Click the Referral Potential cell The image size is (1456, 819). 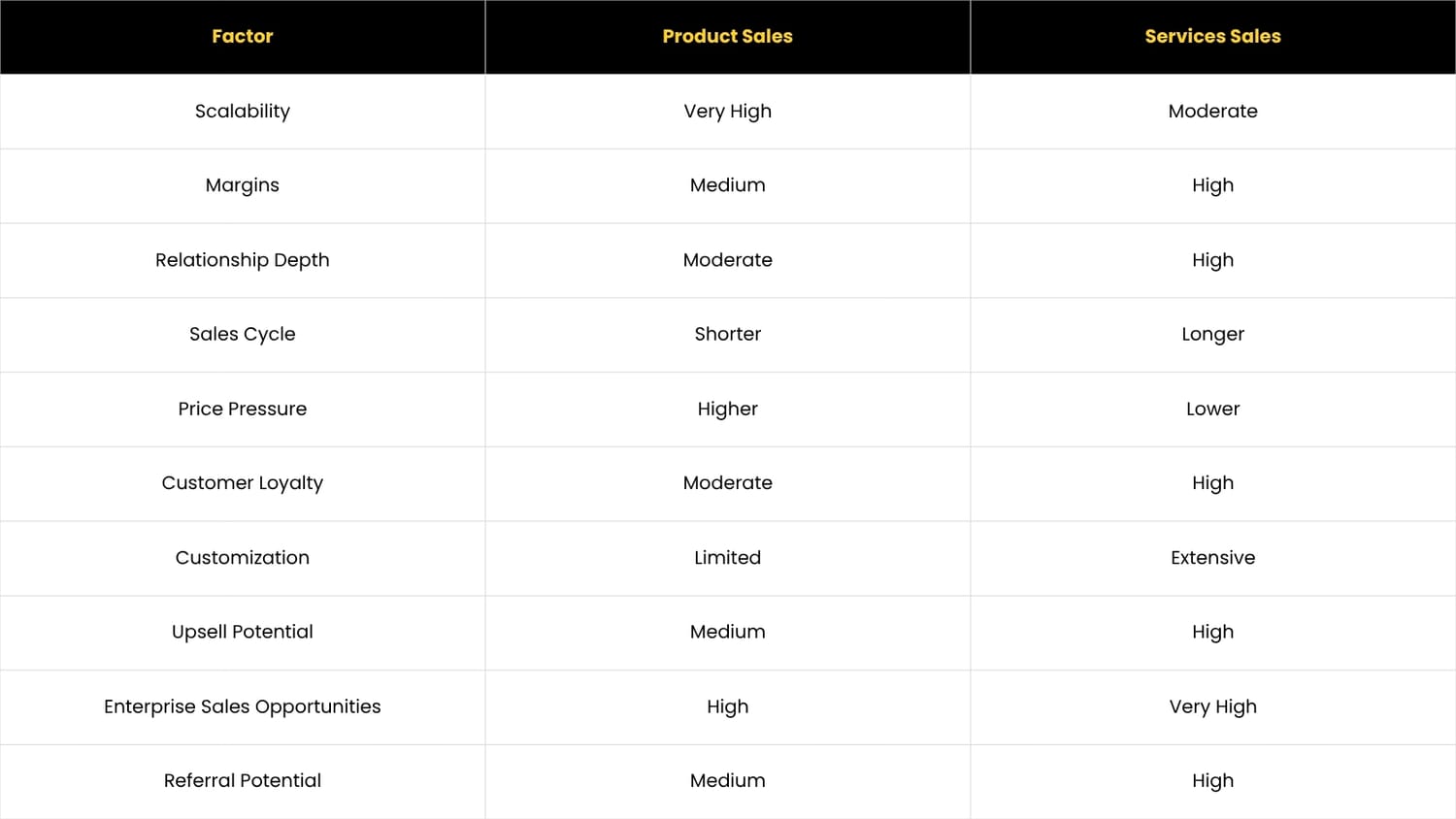pyautogui.click(x=243, y=781)
